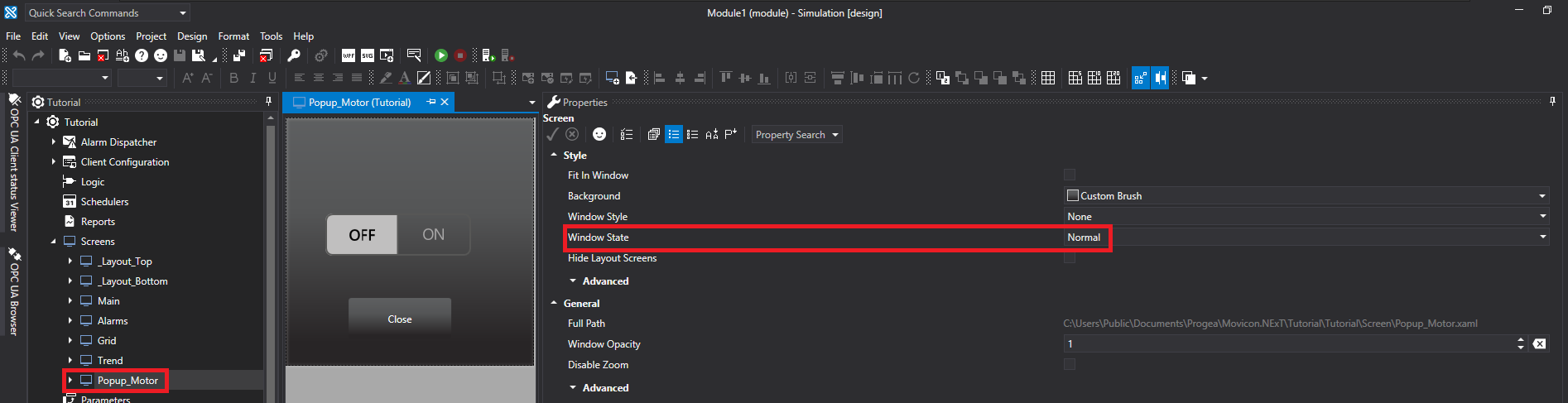
Task: Open the font family dropdown
Action: click(x=105, y=78)
